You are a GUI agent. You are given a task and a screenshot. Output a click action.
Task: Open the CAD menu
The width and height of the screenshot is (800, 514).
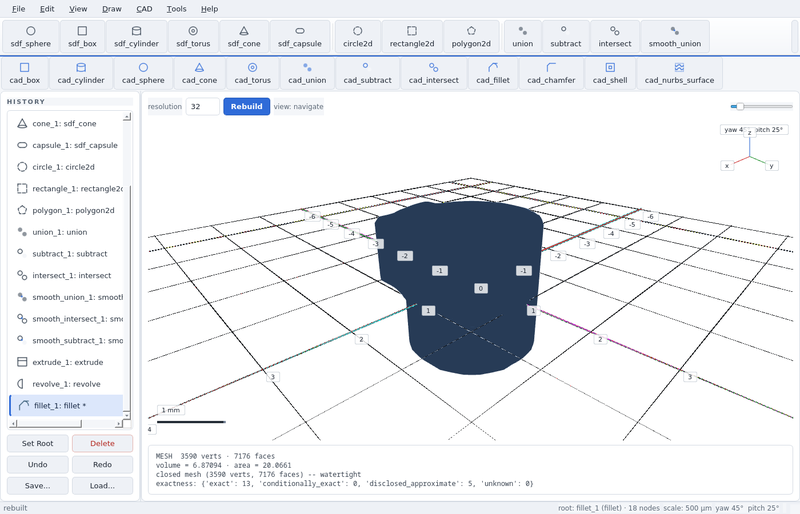(x=144, y=9)
